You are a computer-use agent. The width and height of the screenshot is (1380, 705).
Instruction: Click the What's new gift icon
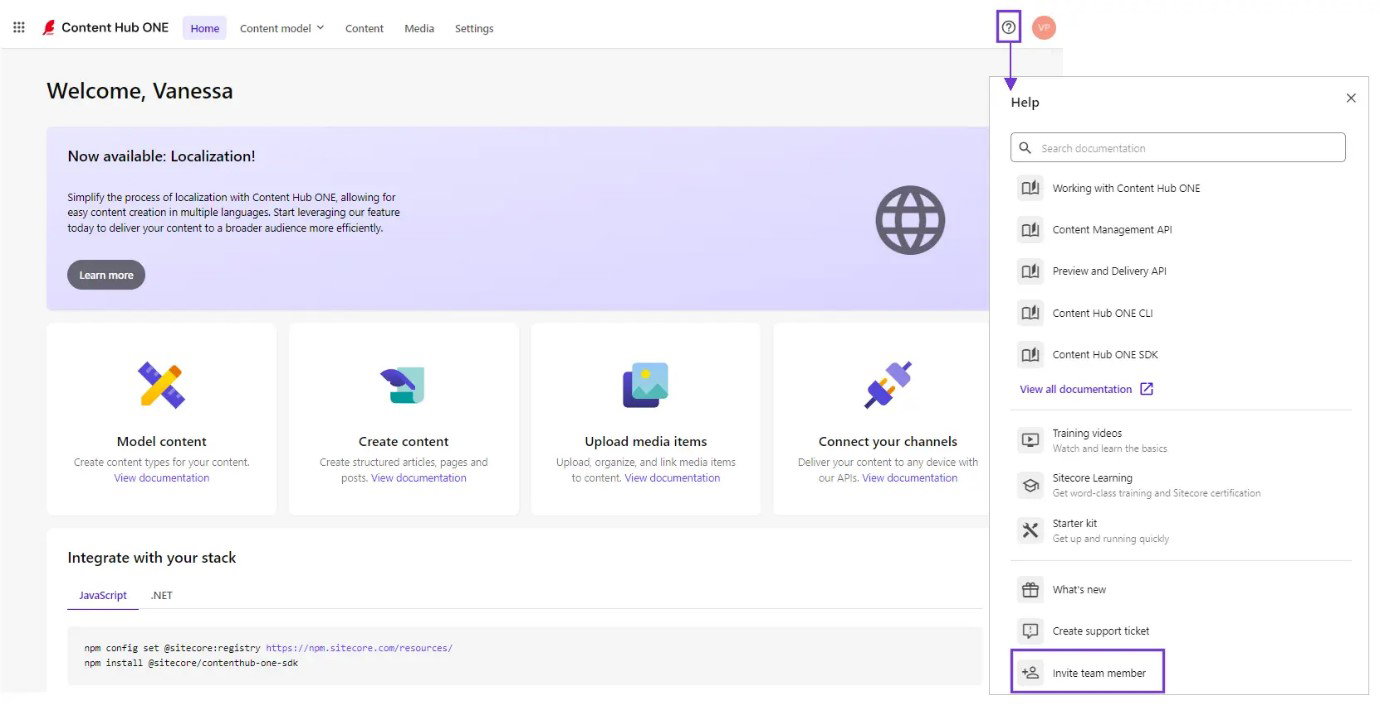pos(1030,590)
